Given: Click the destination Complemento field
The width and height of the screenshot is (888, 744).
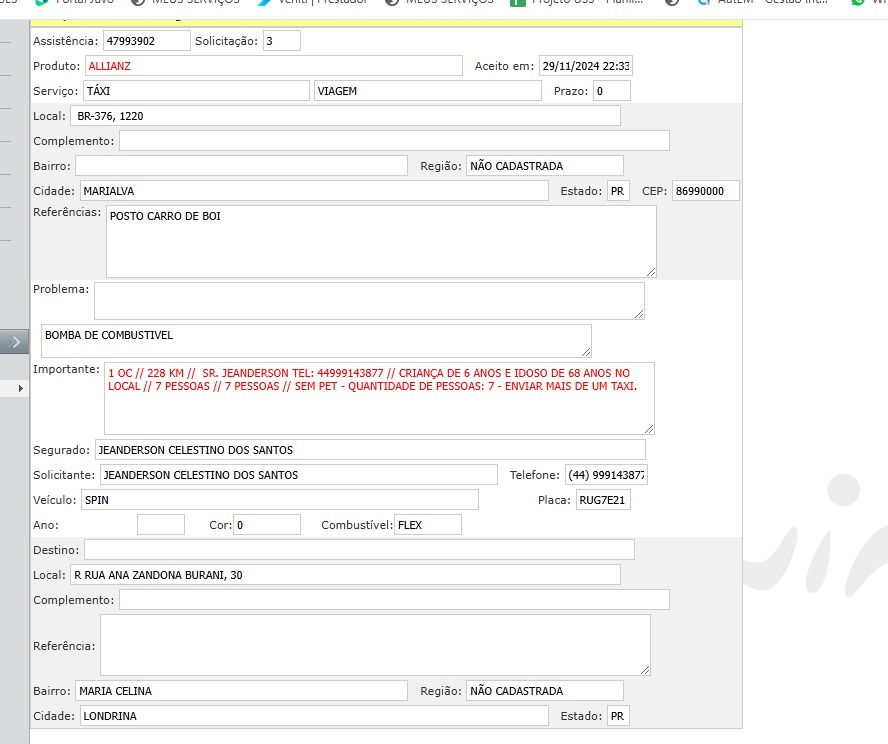Looking at the screenshot, I should point(394,600).
